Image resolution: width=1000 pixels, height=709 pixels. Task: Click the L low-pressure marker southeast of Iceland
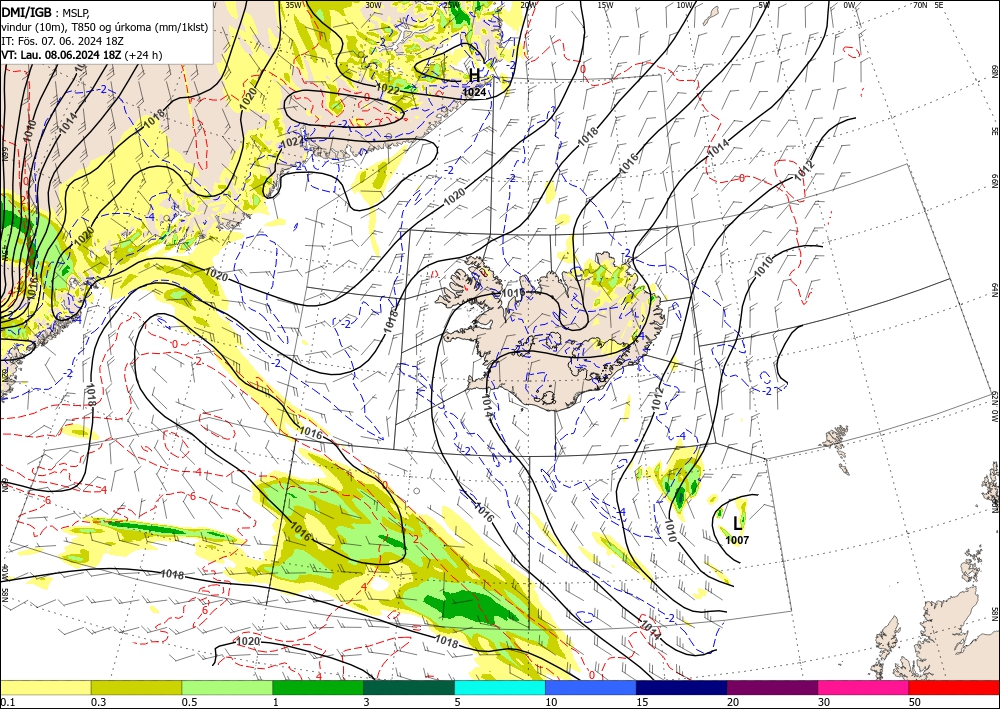[x=738, y=524]
